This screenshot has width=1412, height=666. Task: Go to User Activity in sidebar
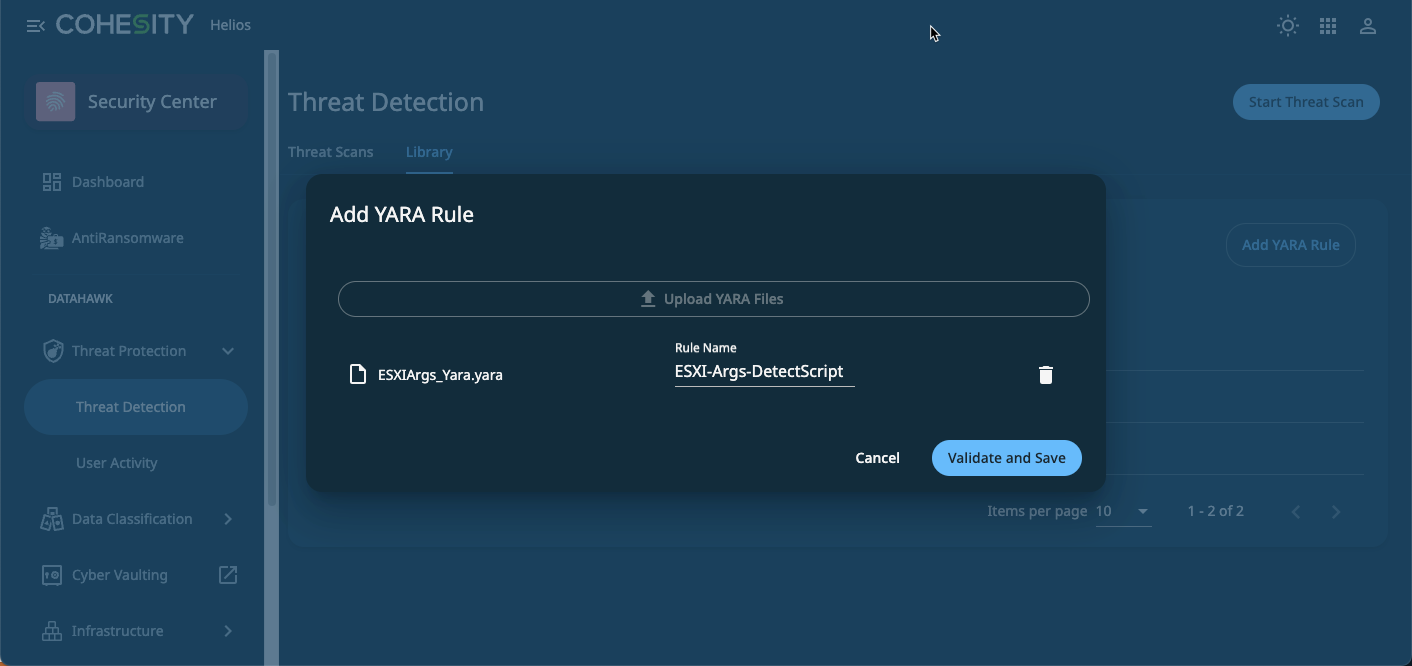tap(117, 463)
